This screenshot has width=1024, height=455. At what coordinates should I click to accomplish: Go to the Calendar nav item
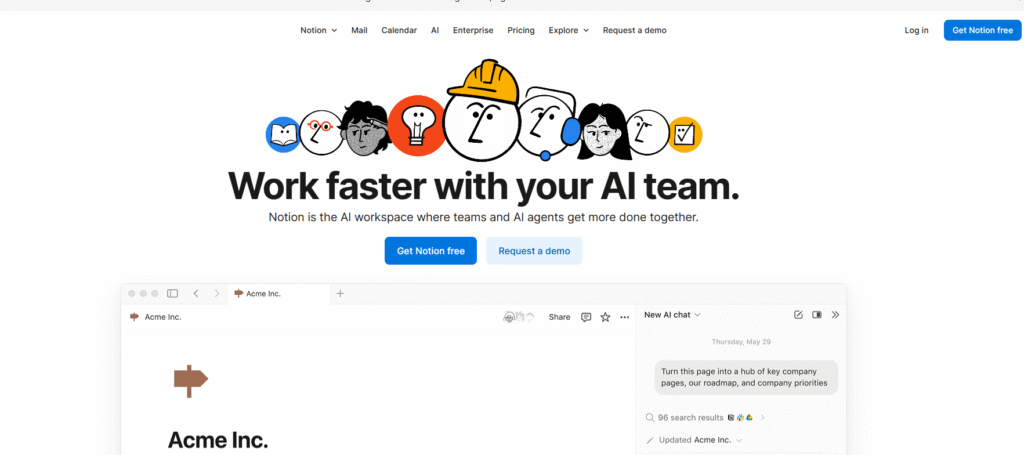tap(399, 30)
